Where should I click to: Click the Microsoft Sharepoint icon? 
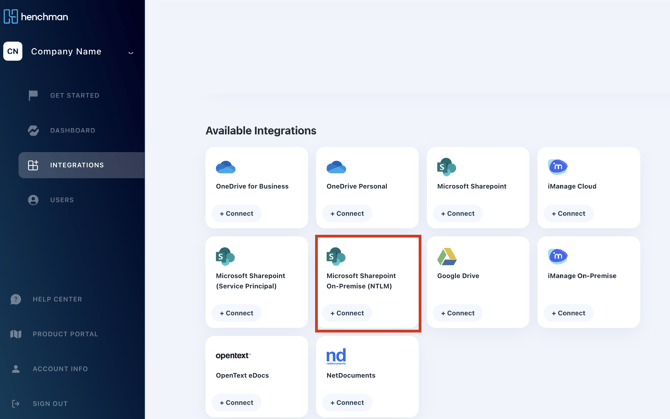pyautogui.click(x=447, y=166)
